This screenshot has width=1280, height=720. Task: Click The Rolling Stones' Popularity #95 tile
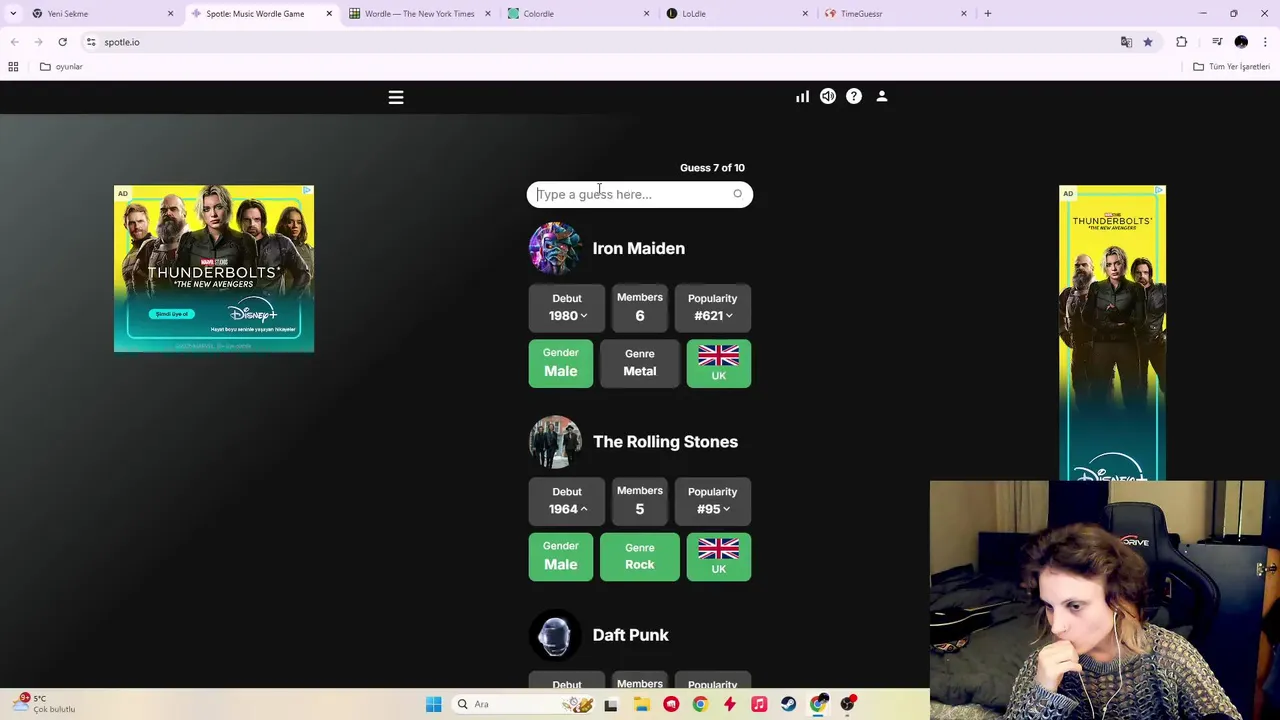(x=712, y=500)
